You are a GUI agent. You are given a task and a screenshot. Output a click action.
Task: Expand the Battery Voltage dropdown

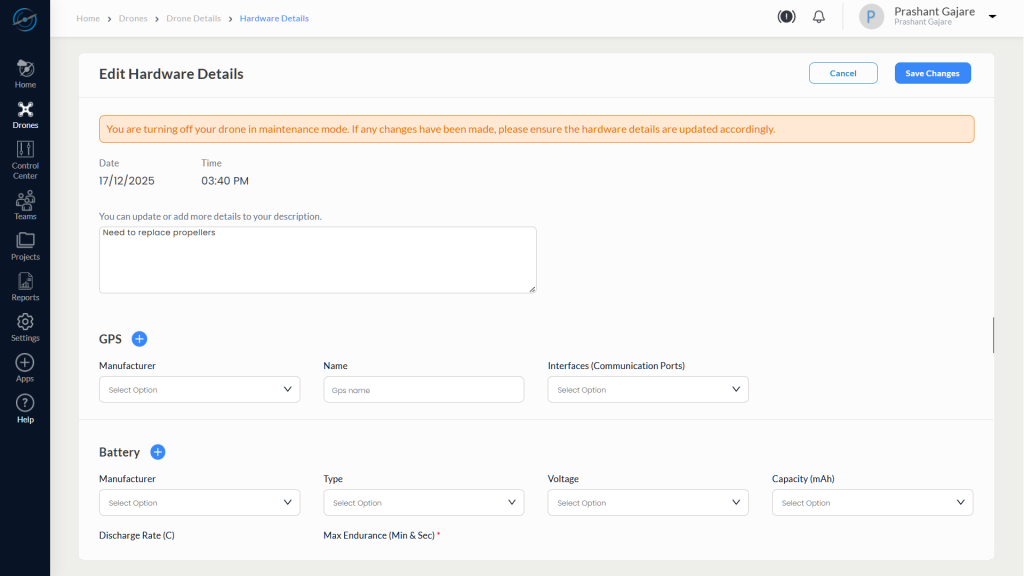point(647,503)
